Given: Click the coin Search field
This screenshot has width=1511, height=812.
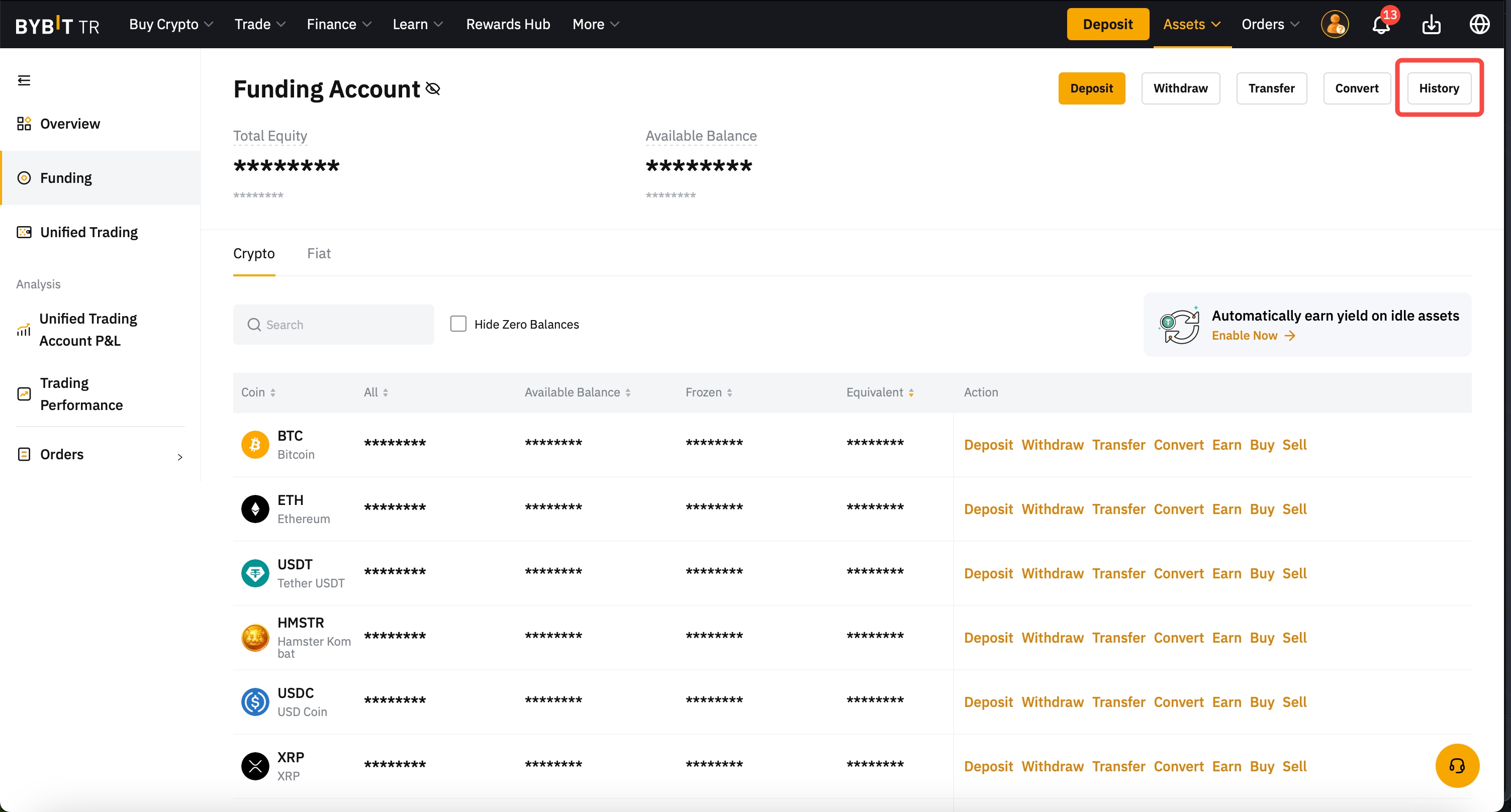Looking at the screenshot, I should coord(333,324).
